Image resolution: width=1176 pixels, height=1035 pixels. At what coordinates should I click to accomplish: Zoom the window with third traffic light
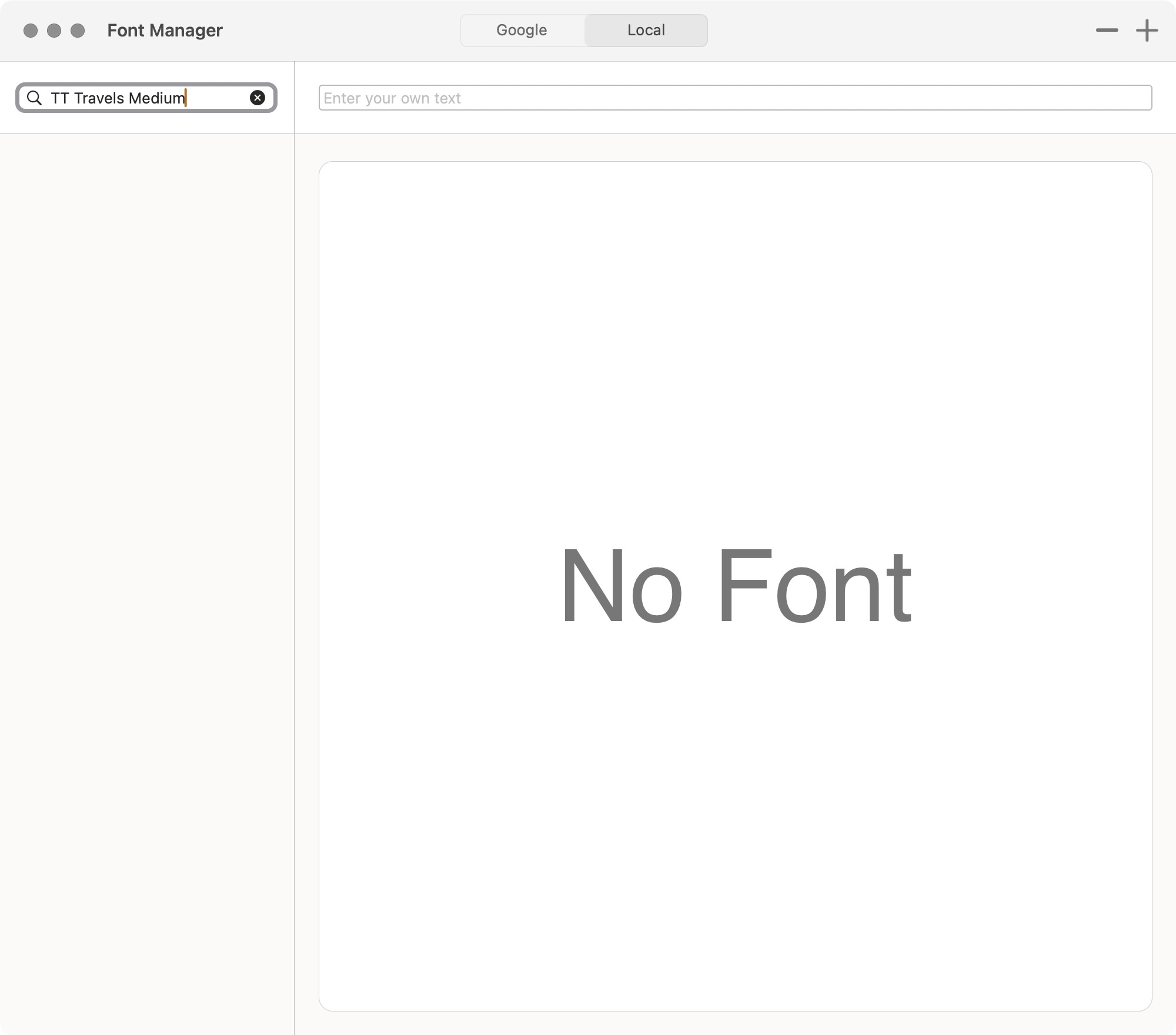(x=78, y=30)
